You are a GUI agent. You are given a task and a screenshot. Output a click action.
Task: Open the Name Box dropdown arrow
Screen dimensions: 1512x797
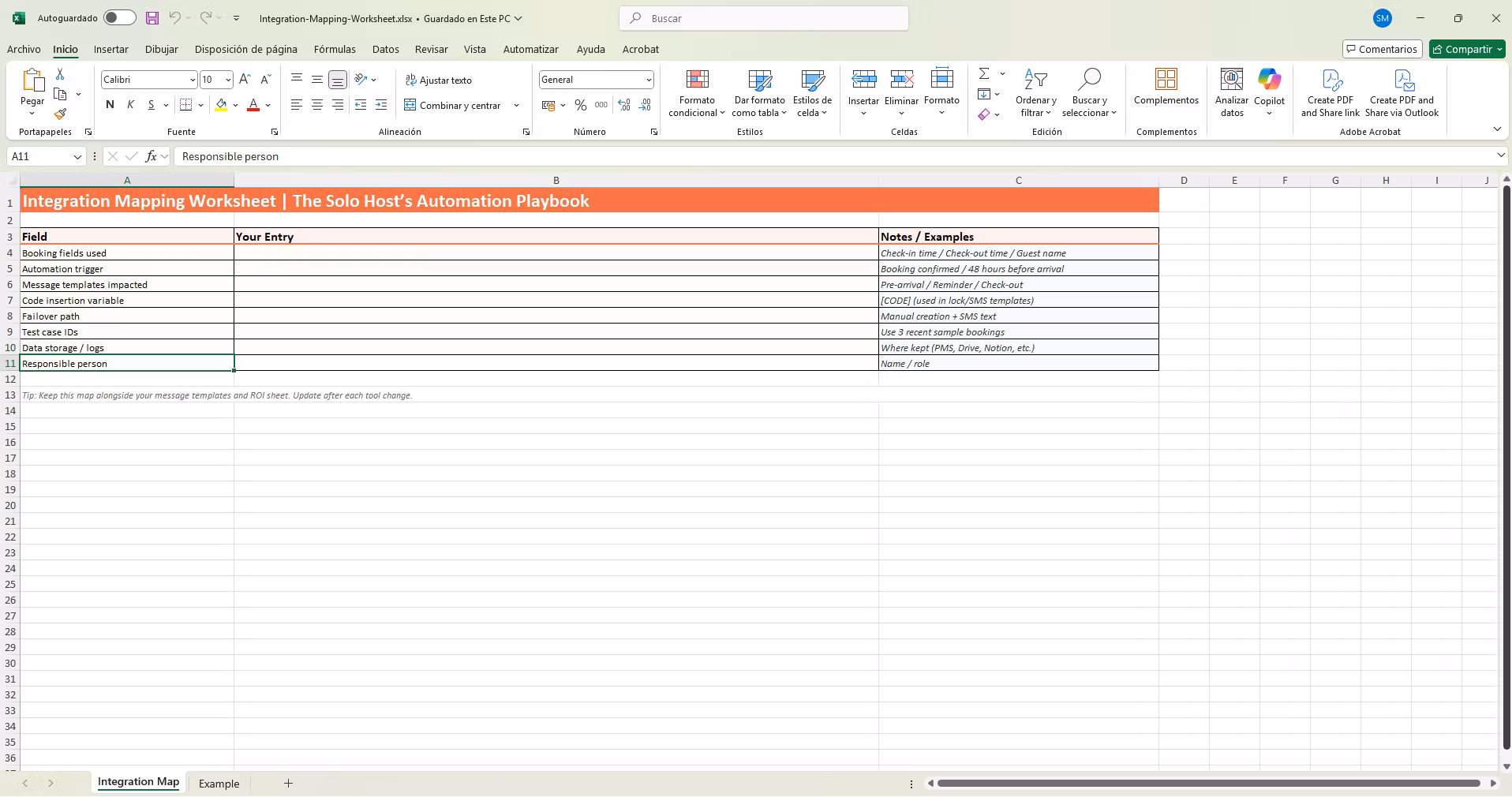pyautogui.click(x=77, y=156)
